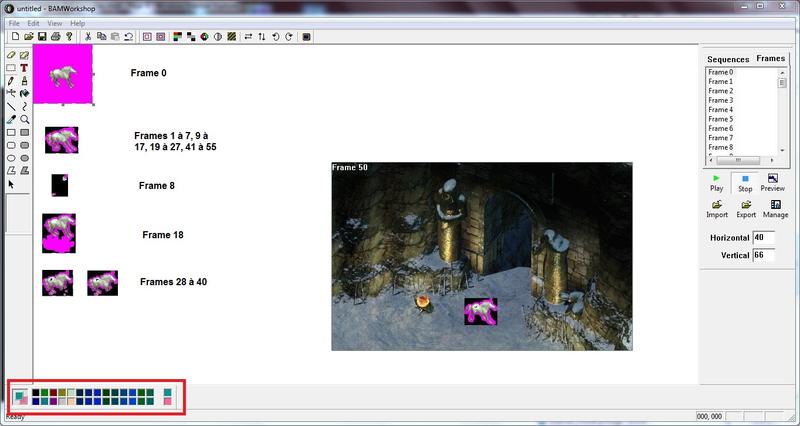Select the Text tool

pos(24,68)
